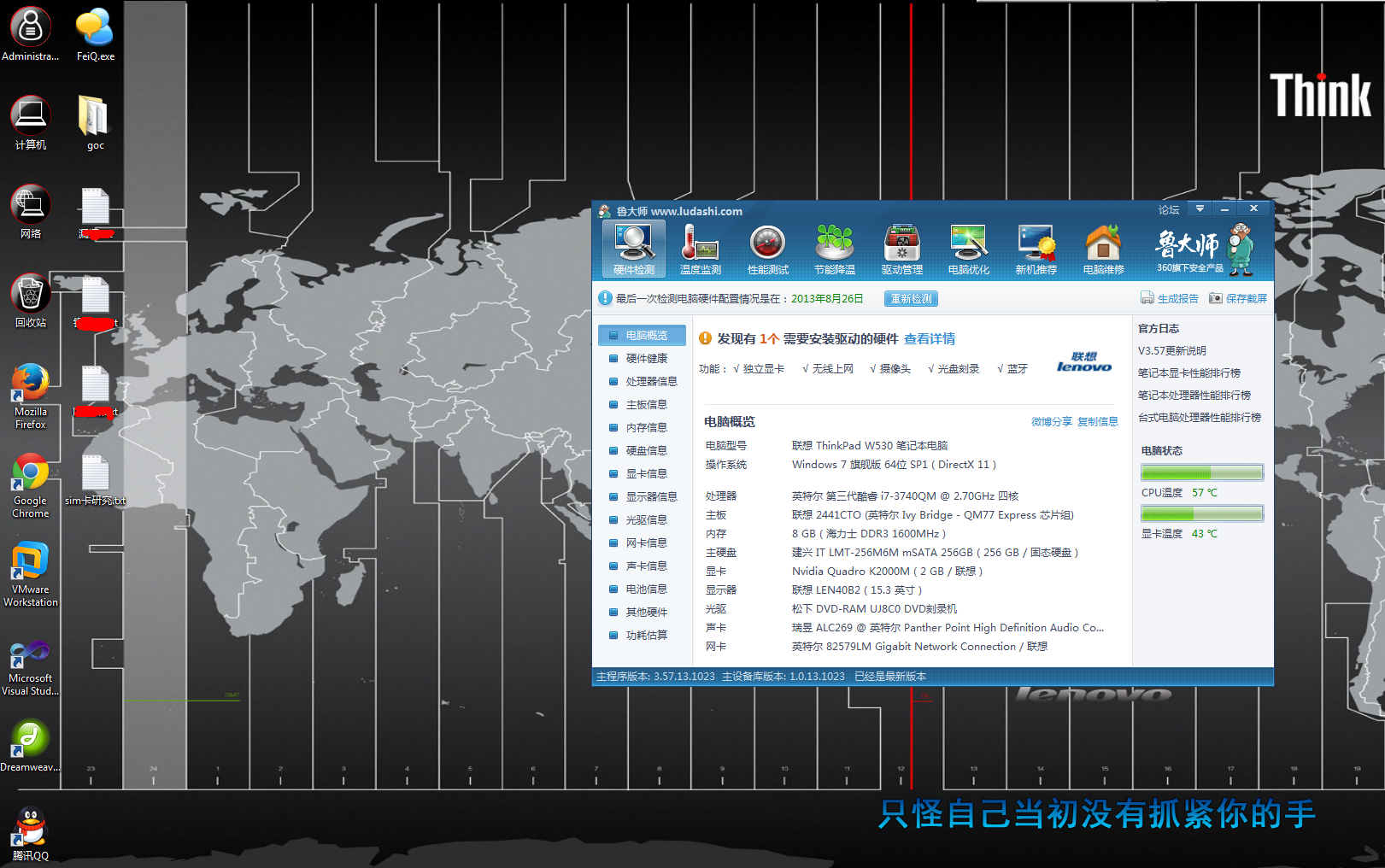Click 生成报告 to generate report
Screen dimensions: 1385x868
[1170, 298]
